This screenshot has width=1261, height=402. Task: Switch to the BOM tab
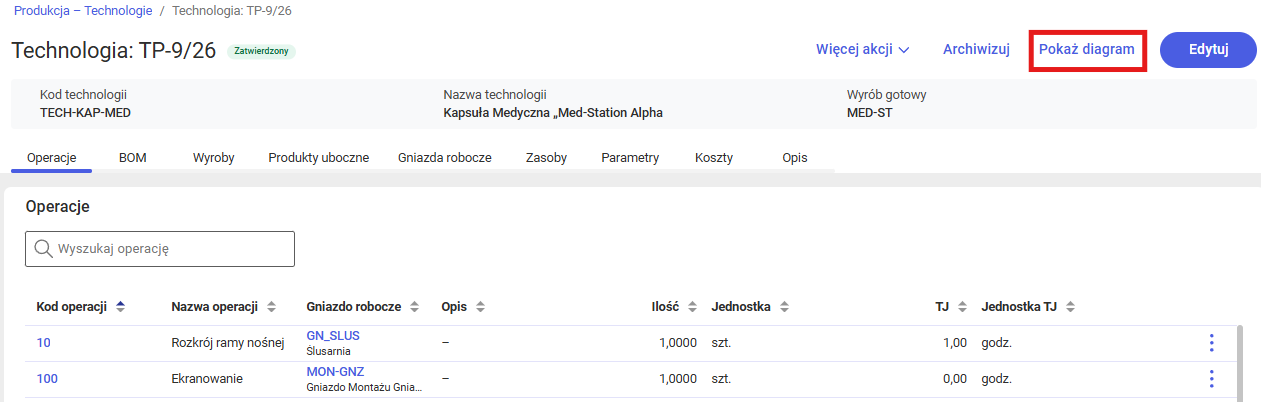point(132,158)
